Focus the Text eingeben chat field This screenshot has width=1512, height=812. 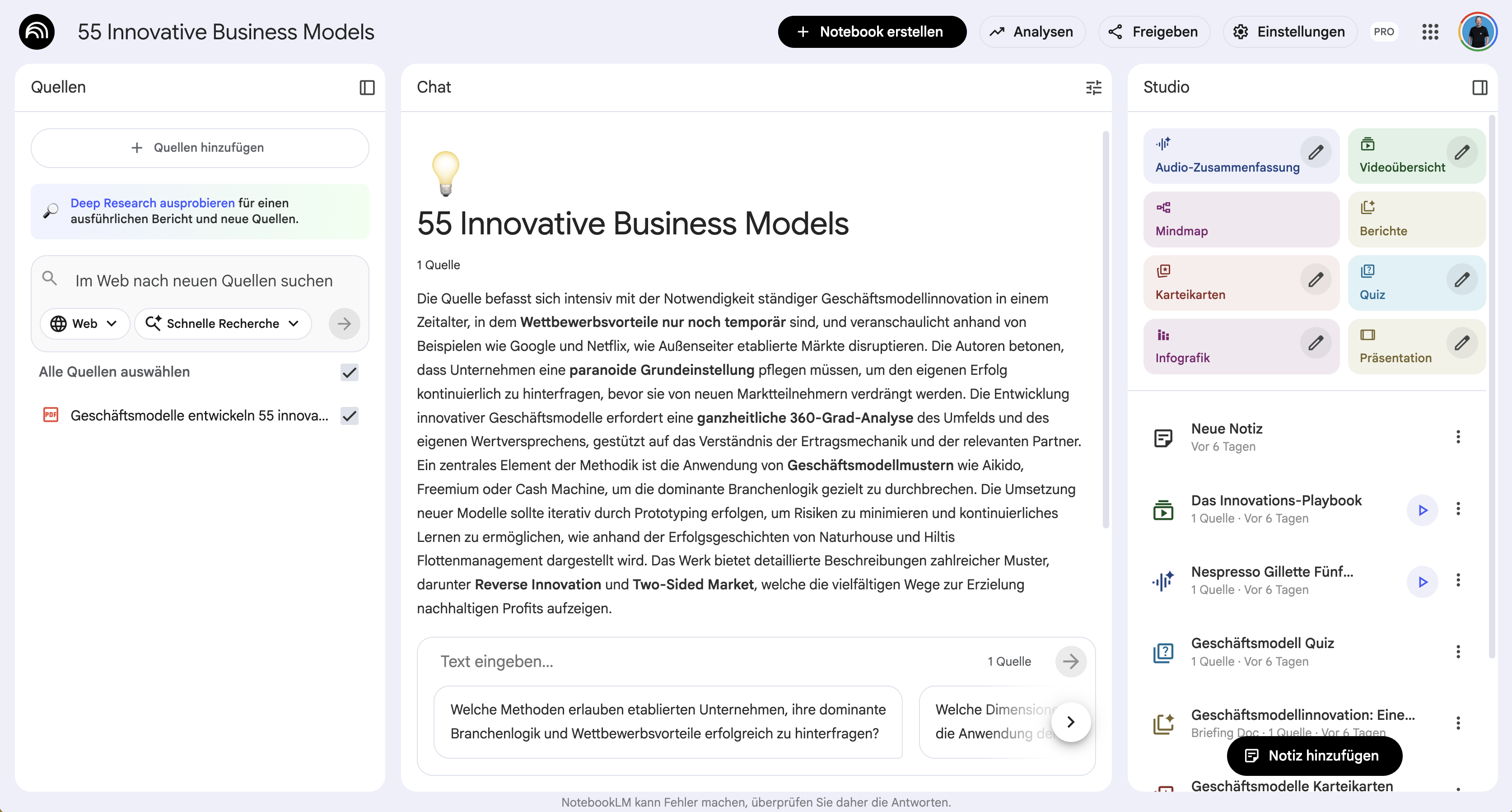705,662
